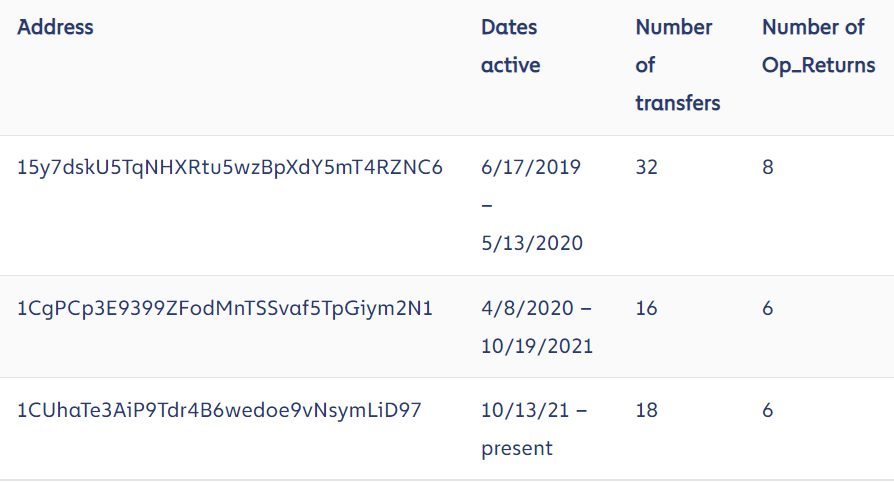Click the end date 10/19/2021
This screenshot has height=483, width=894.
537,347
